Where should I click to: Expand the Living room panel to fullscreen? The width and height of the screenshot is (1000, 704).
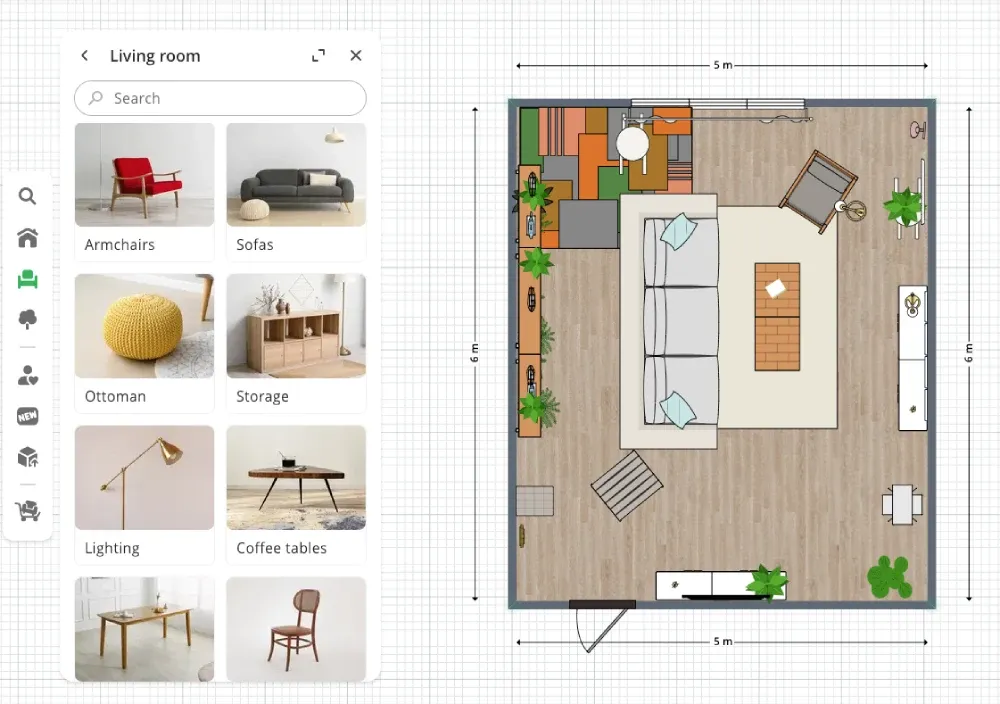[x=318, y=56]
